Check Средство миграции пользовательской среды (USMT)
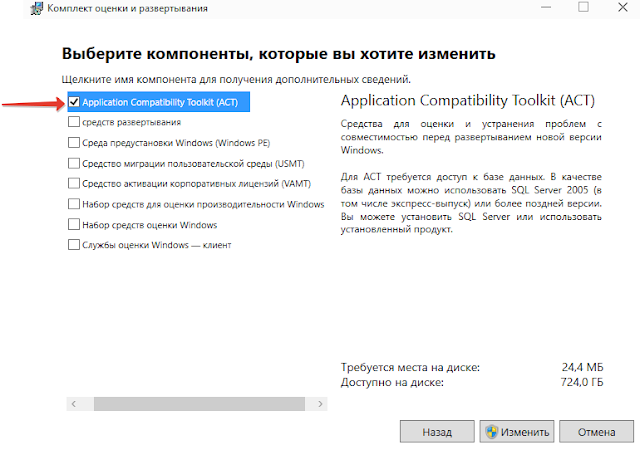This screenshot has width=640, height=450. [x=74, y=163]
